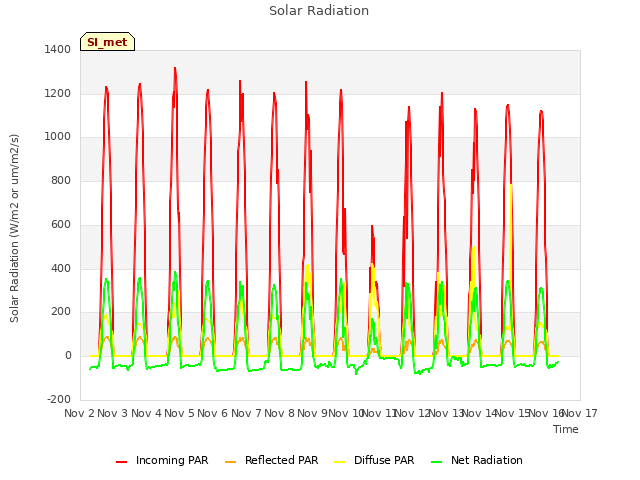This screenshot has height=480, width=640.
Task: Click the y-axis value 0
Action: [68, 356]
